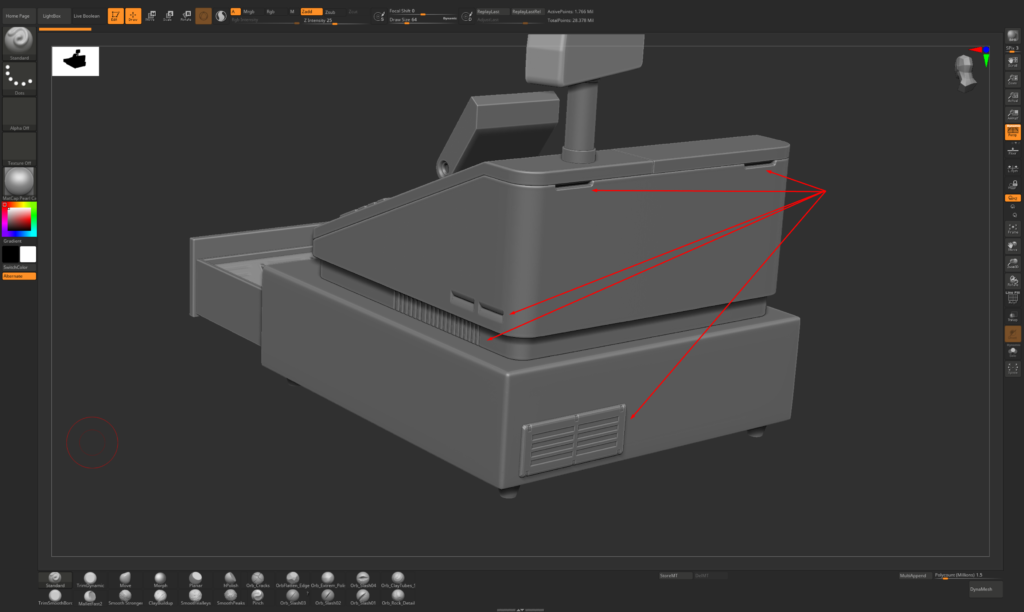Viewport: 1024px width, 612px height.
Task: Enable Zsub sculpting mode
Action: point(330,11)
